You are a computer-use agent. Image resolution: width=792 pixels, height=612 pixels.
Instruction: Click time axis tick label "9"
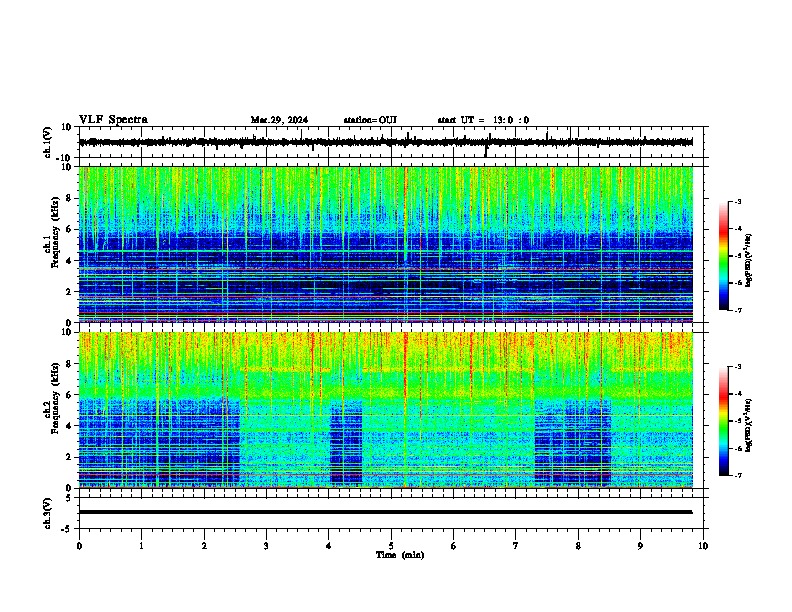click(640, 546)
